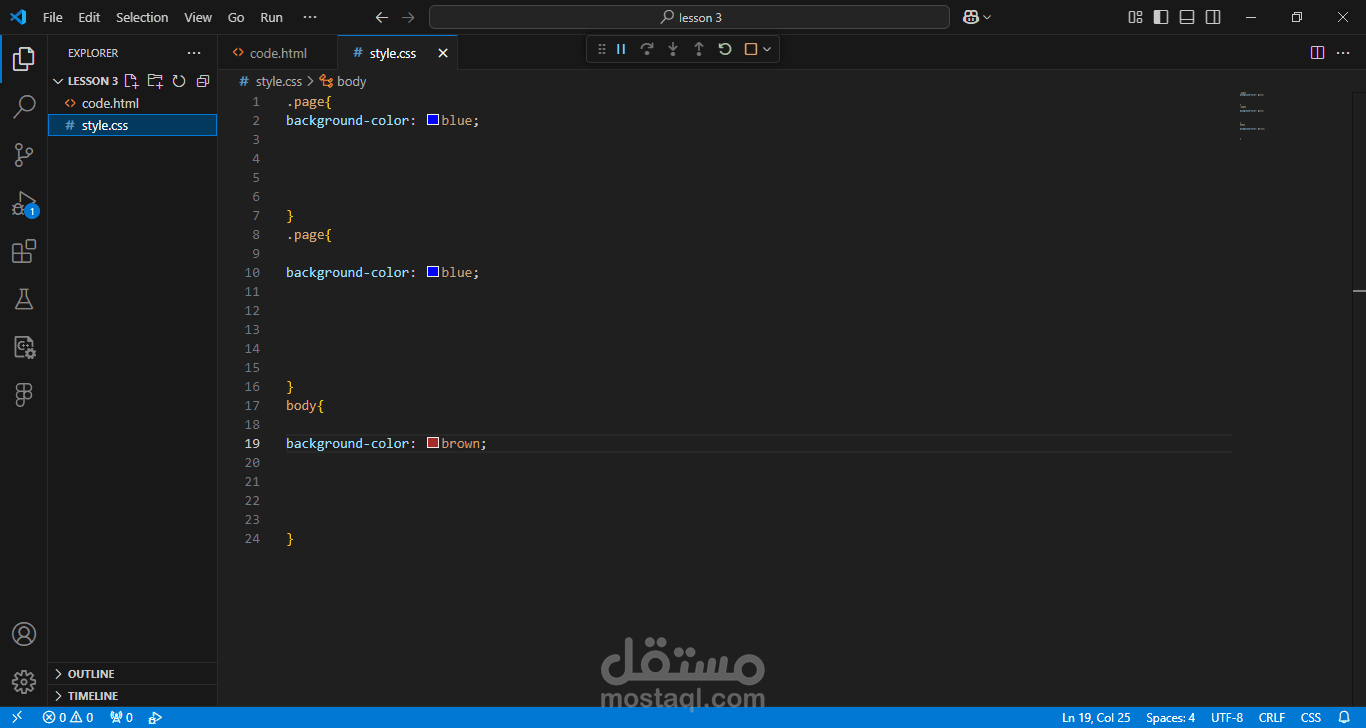Screen dimensions: 1366x728
Task: Open the Testing flask view
Action: [x=24, y=299]
